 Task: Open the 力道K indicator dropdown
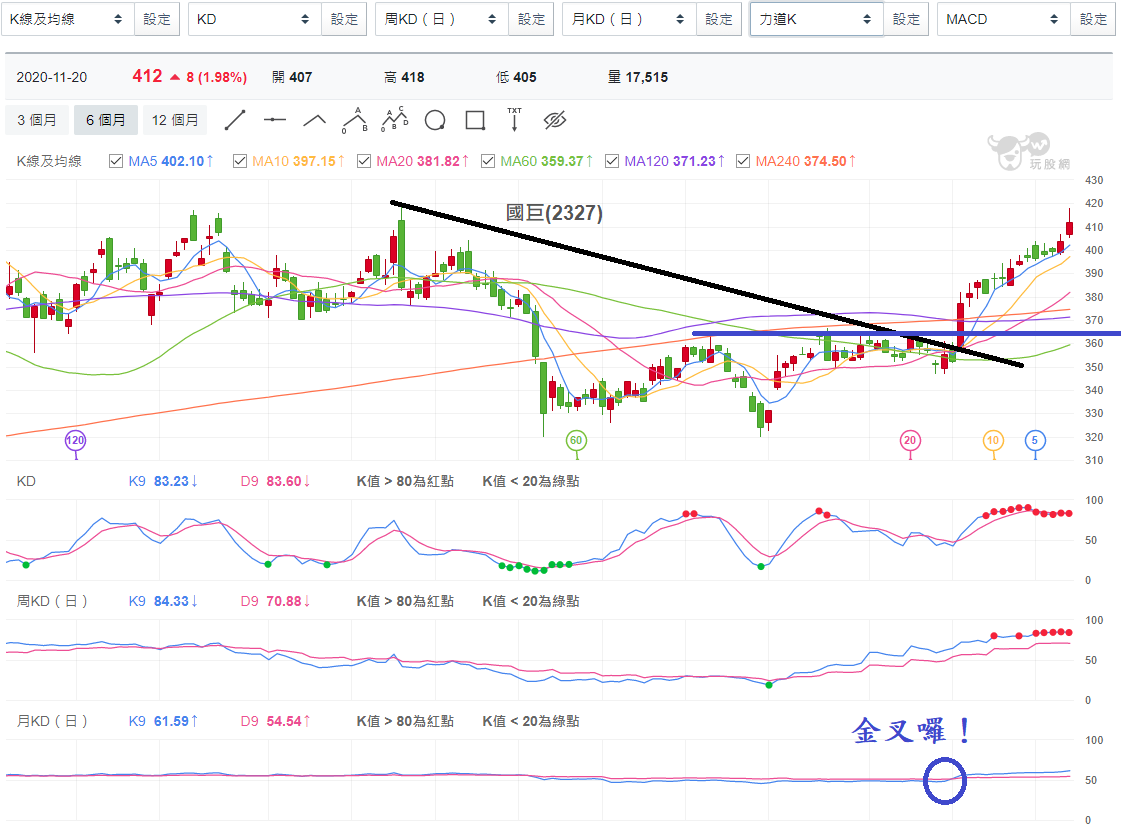coord(816,19)
